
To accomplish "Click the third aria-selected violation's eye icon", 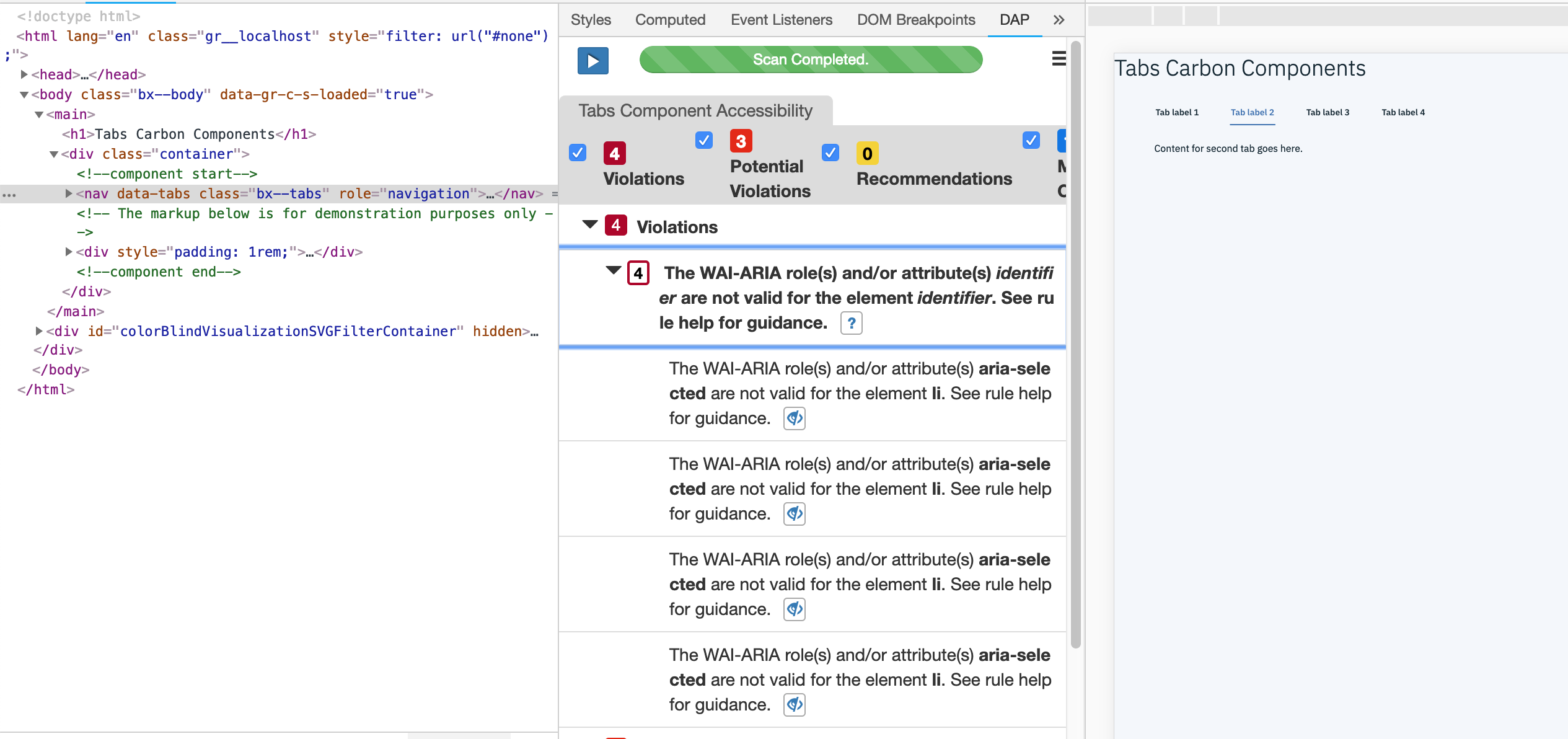I will point(794,609).
